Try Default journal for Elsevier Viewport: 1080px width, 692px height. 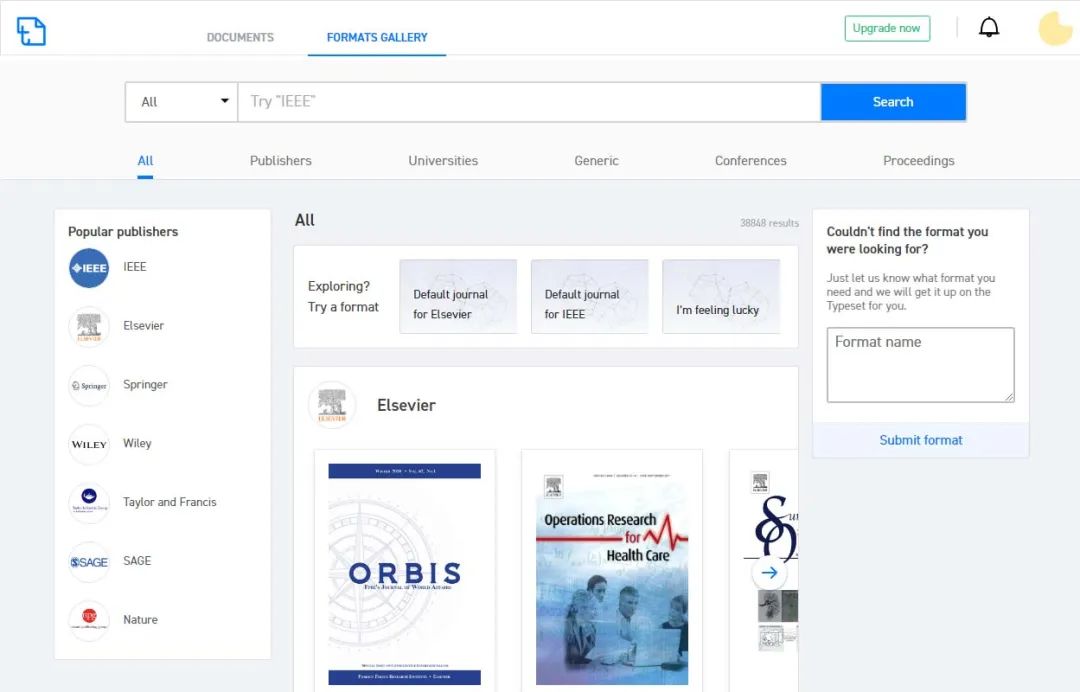click(458, 297)
